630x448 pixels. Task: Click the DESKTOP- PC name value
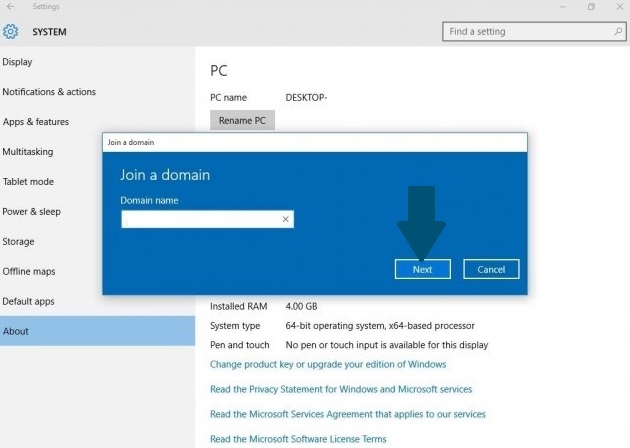(306, 98)
